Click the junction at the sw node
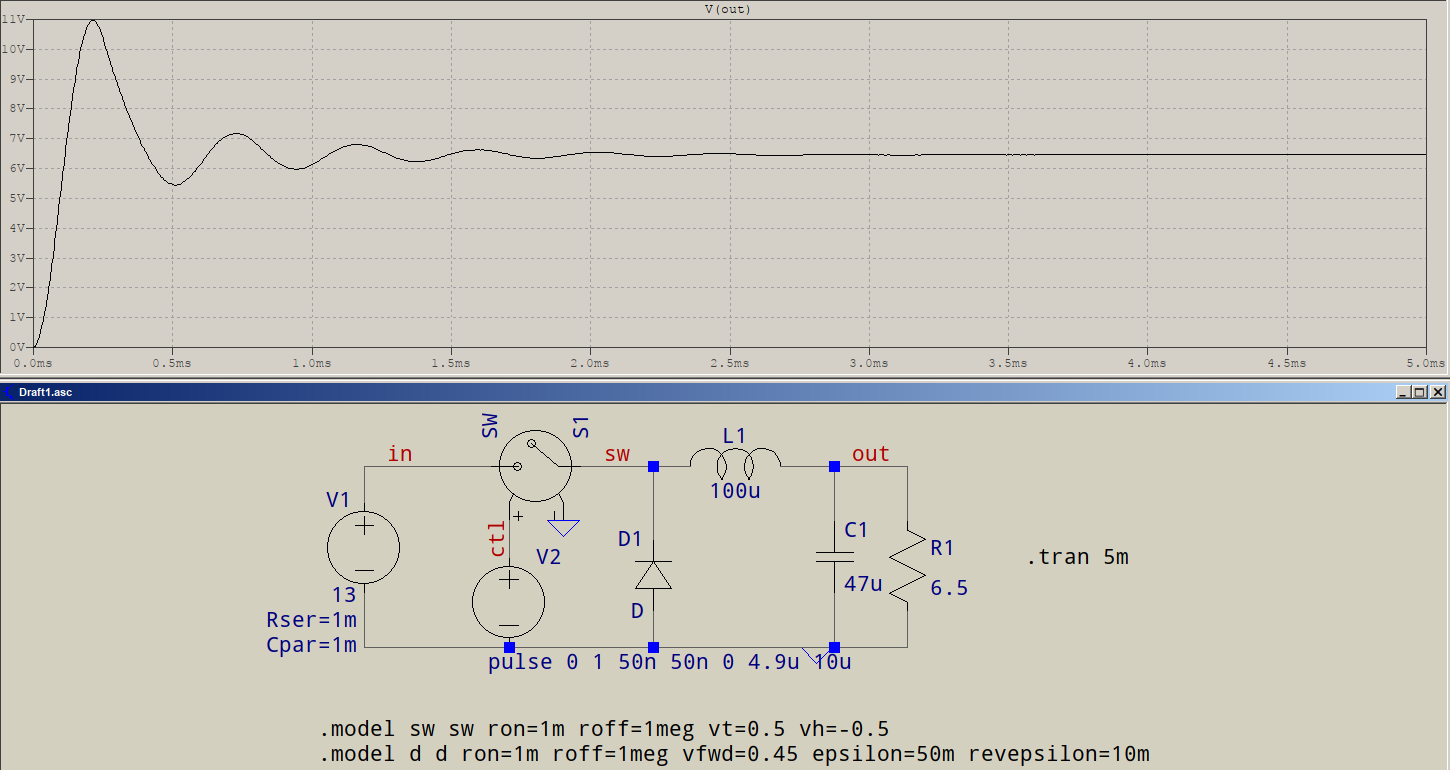This screenshot has width=1450, height=770. [x=654, y=467]
